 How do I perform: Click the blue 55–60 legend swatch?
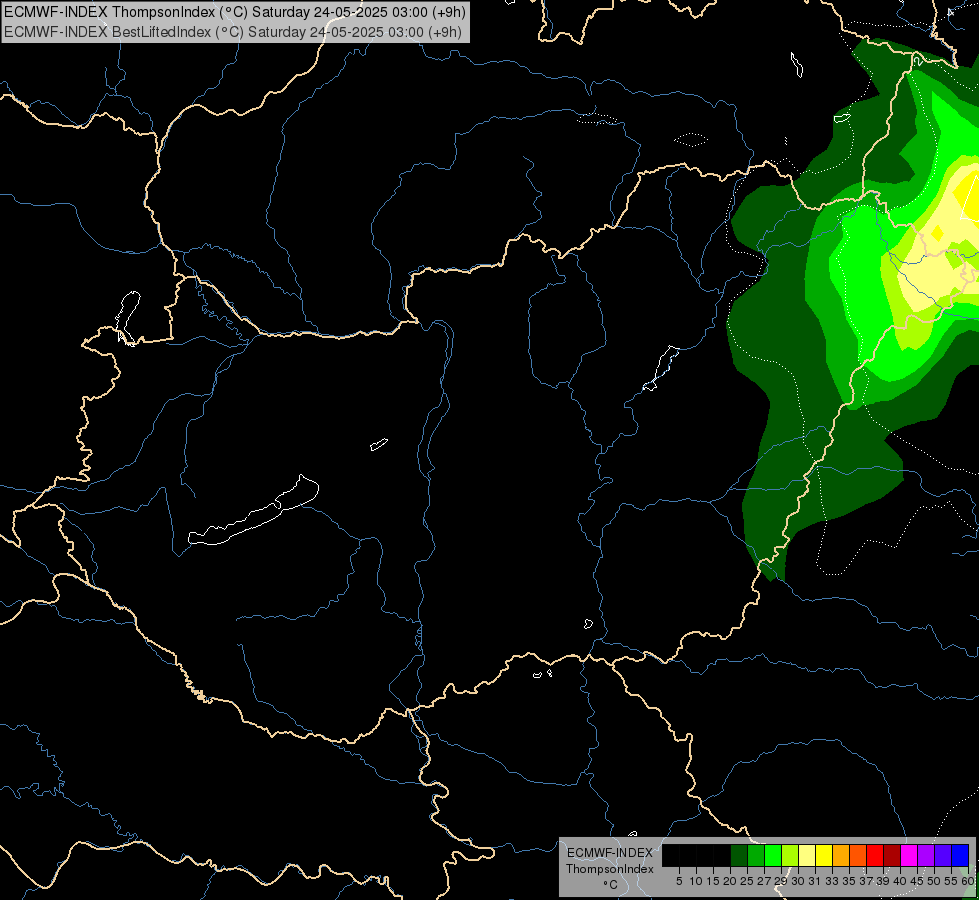[960, 856]
